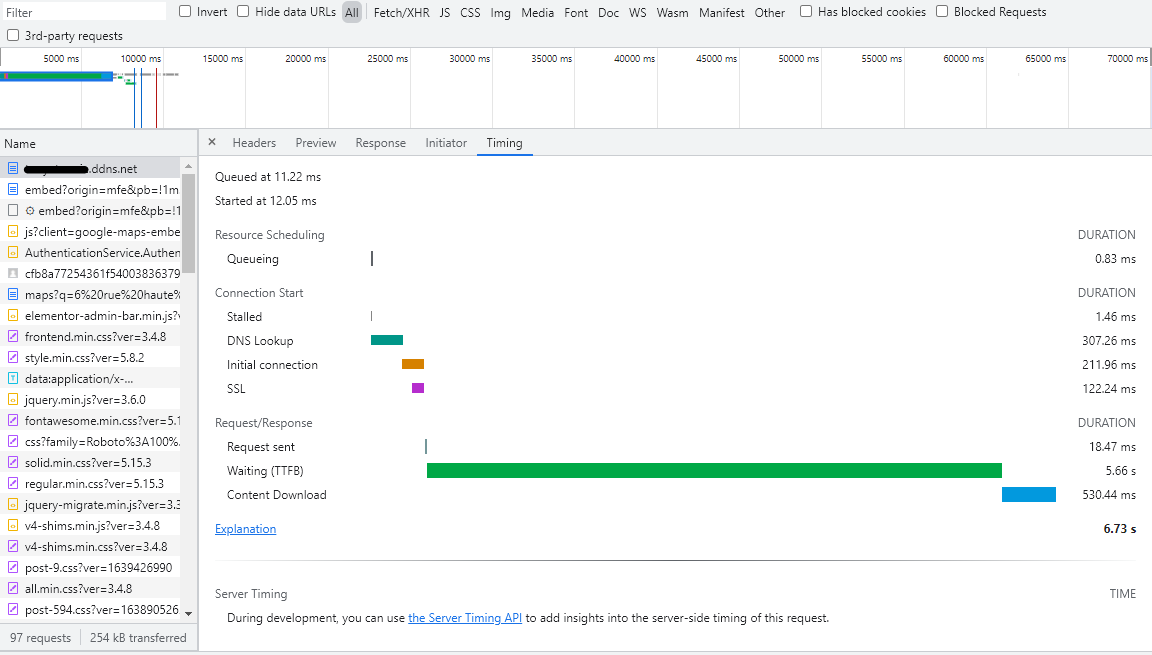
Task: Toggle Hide data URLs checkbox
Action: pyautogui.click(x=242, y=11)
